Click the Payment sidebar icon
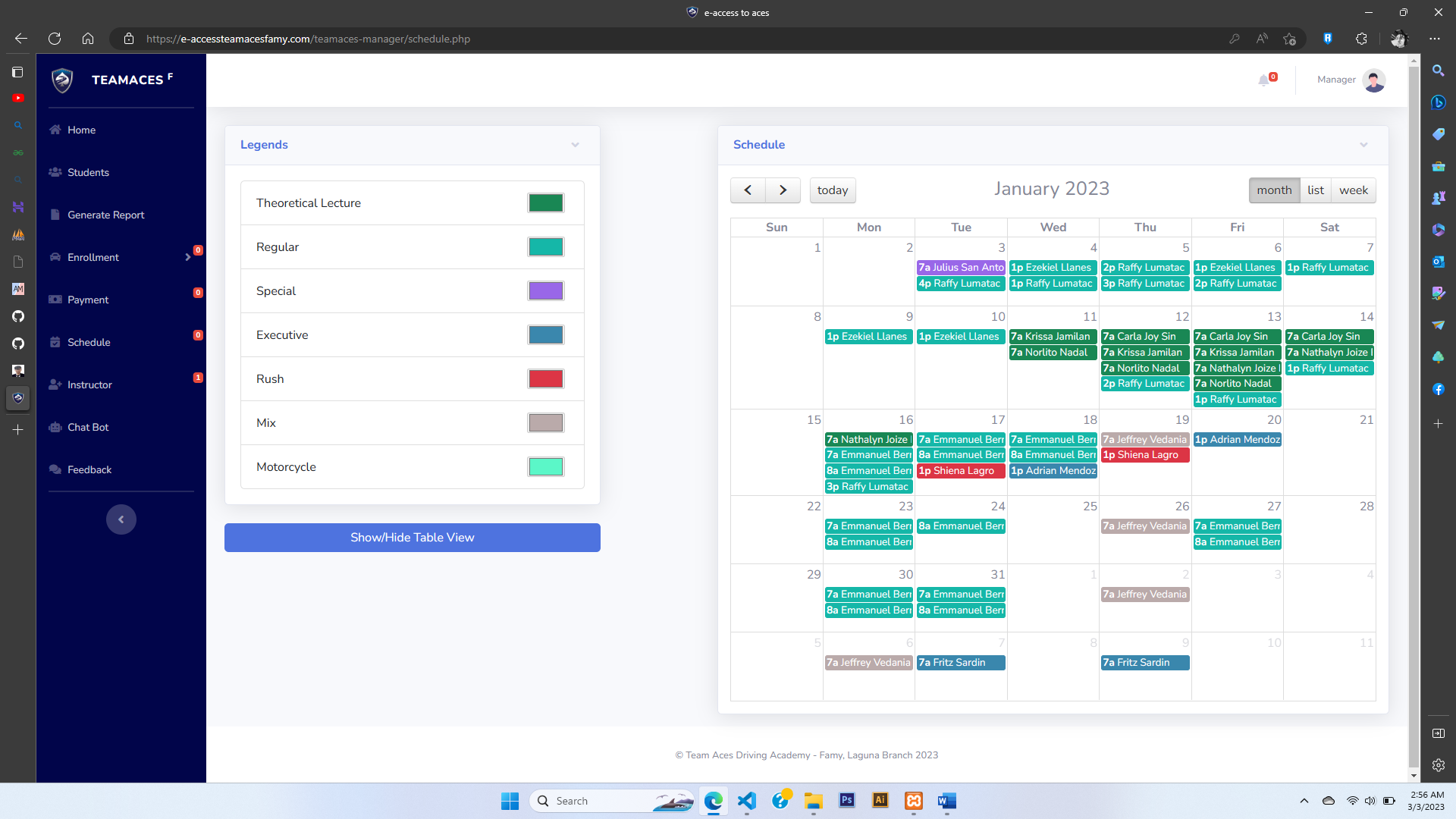This screenshot has width=1456, height=819. [x=55, y=300]
